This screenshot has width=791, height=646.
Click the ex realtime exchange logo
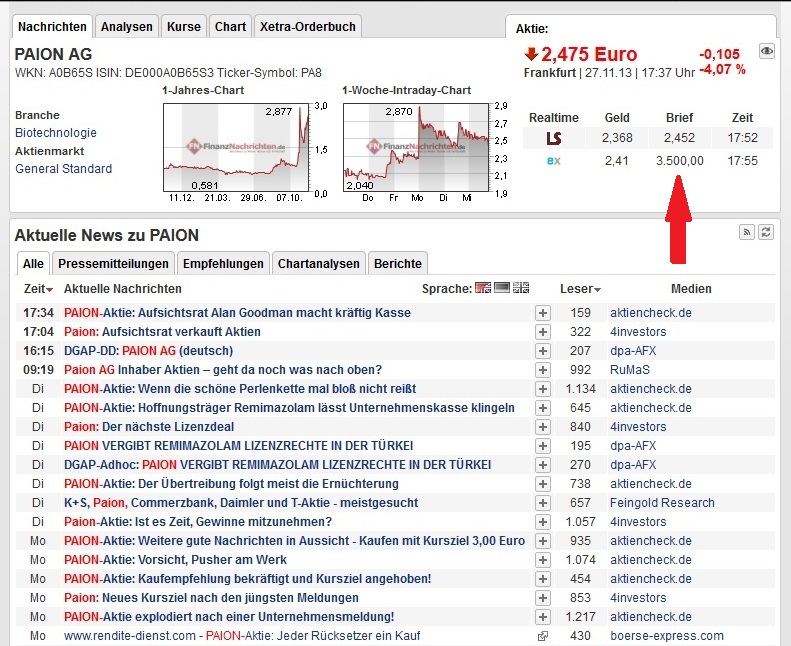pos(553,161)
